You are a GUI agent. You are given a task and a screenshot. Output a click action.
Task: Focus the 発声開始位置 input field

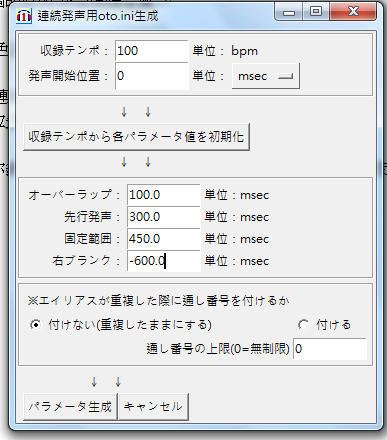click(152, 76)
